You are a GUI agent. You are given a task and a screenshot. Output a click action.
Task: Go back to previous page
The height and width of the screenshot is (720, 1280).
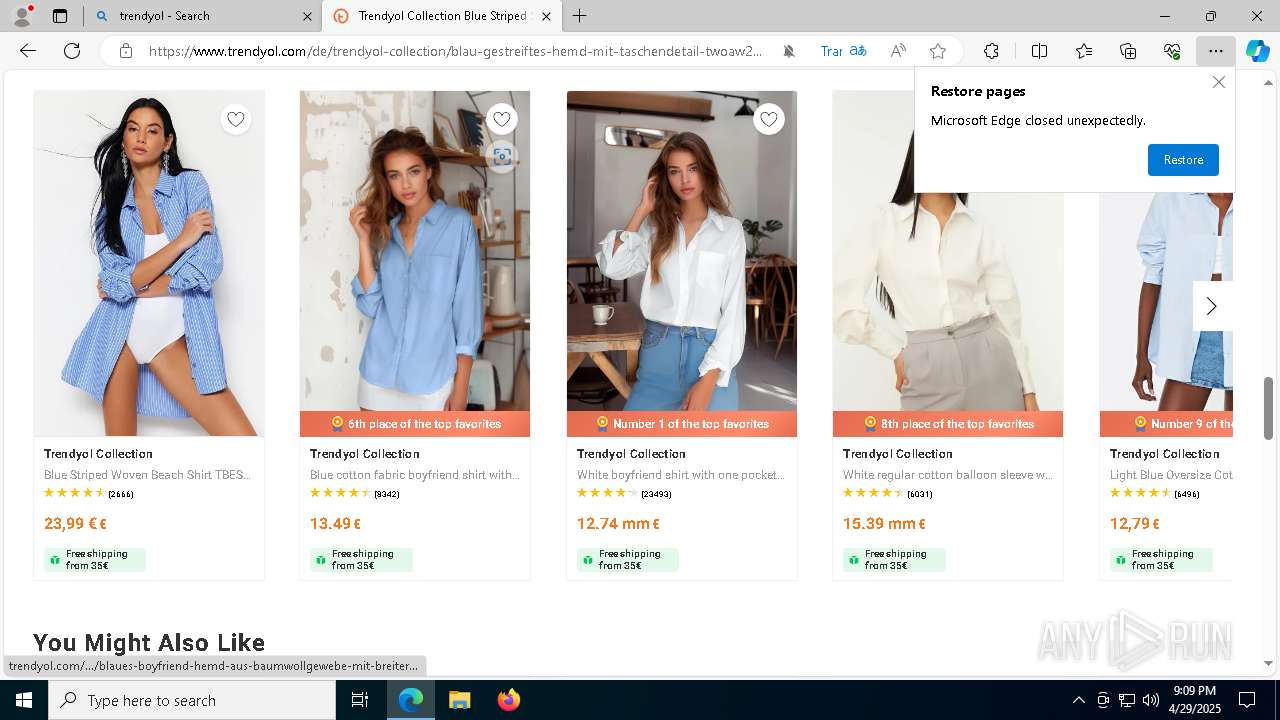[x=28, y=51]
